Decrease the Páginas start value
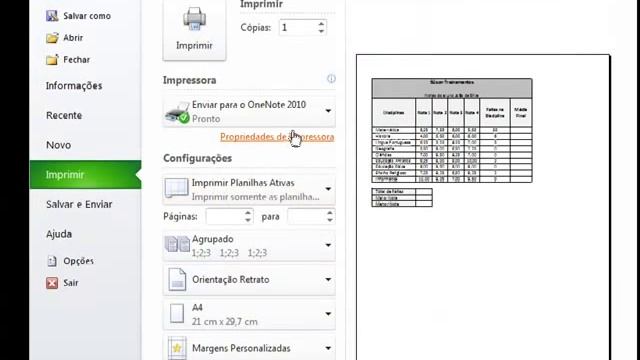The image size is (640, 360). pos(248,220)
